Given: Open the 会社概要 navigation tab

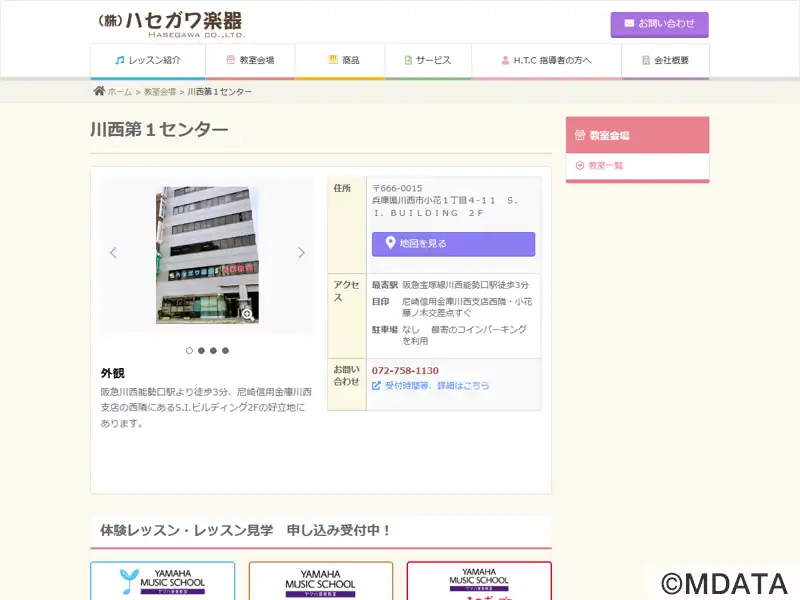Looking at the screenshot, I should coord(665,61).
